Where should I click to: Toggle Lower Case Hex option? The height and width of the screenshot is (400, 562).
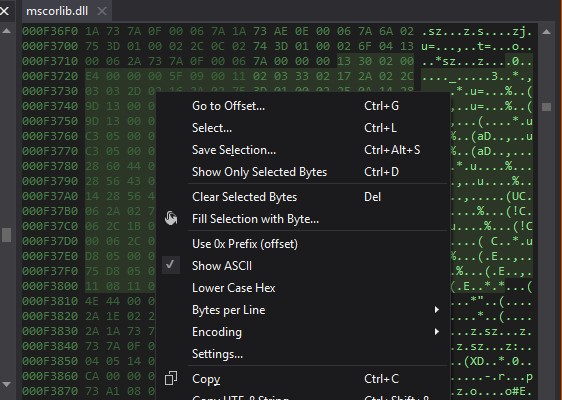303,288
